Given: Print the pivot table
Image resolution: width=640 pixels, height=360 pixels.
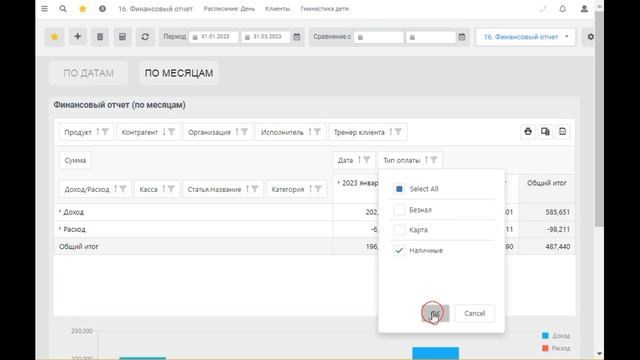Looking at the screenshot, I should [x=528, y=131].
